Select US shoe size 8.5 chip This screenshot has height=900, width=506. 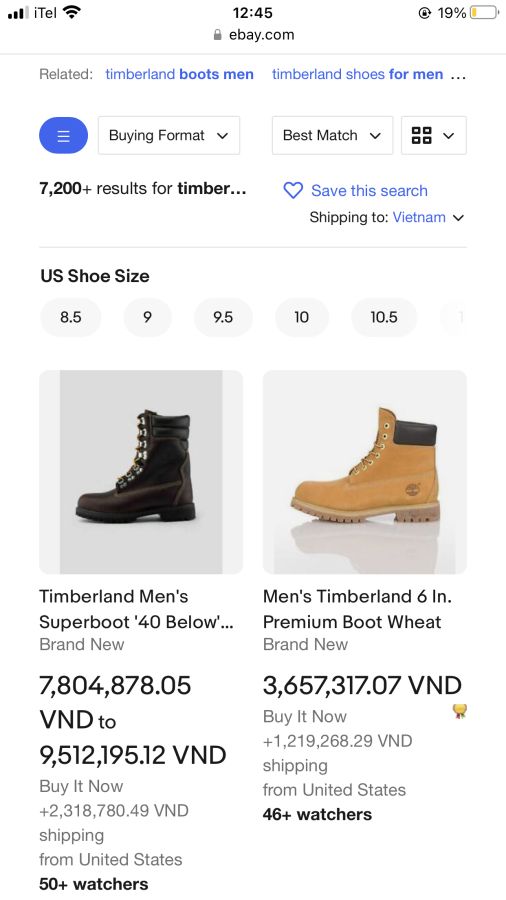[x=71, y=317]
